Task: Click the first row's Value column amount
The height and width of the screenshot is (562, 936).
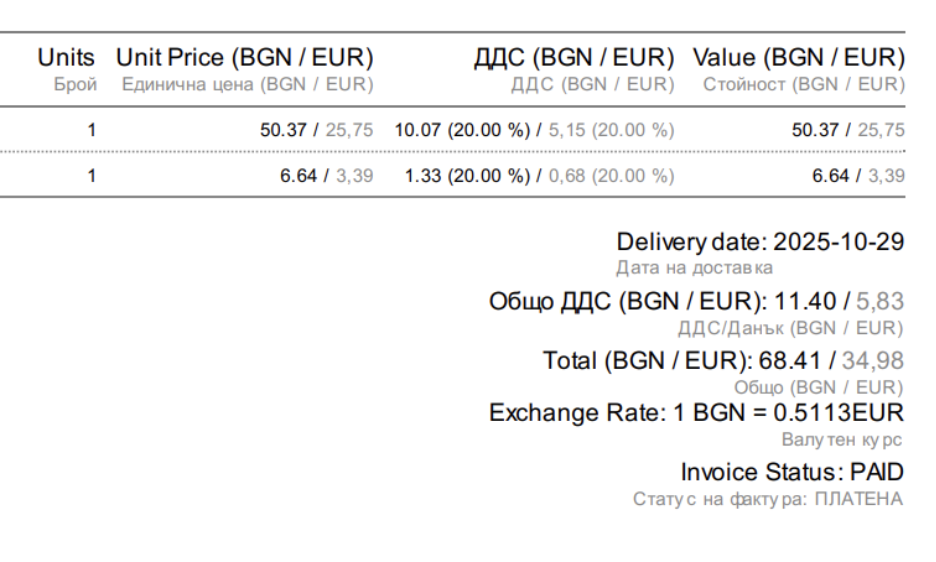Action: point(848,130)
